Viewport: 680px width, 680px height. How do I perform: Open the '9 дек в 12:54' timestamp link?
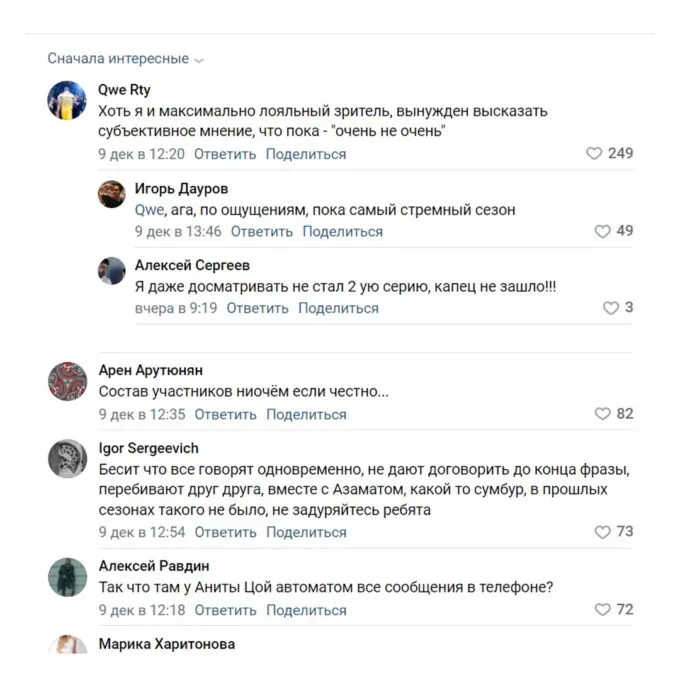coord(141,532)
